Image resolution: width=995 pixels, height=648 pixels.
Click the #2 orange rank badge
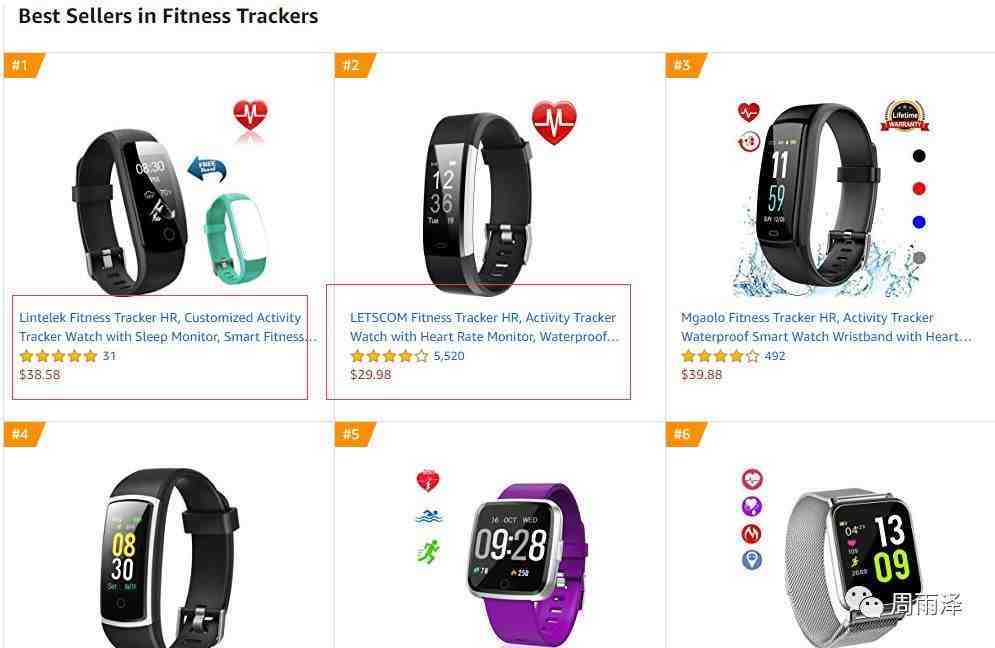click(x=354, y=65)
